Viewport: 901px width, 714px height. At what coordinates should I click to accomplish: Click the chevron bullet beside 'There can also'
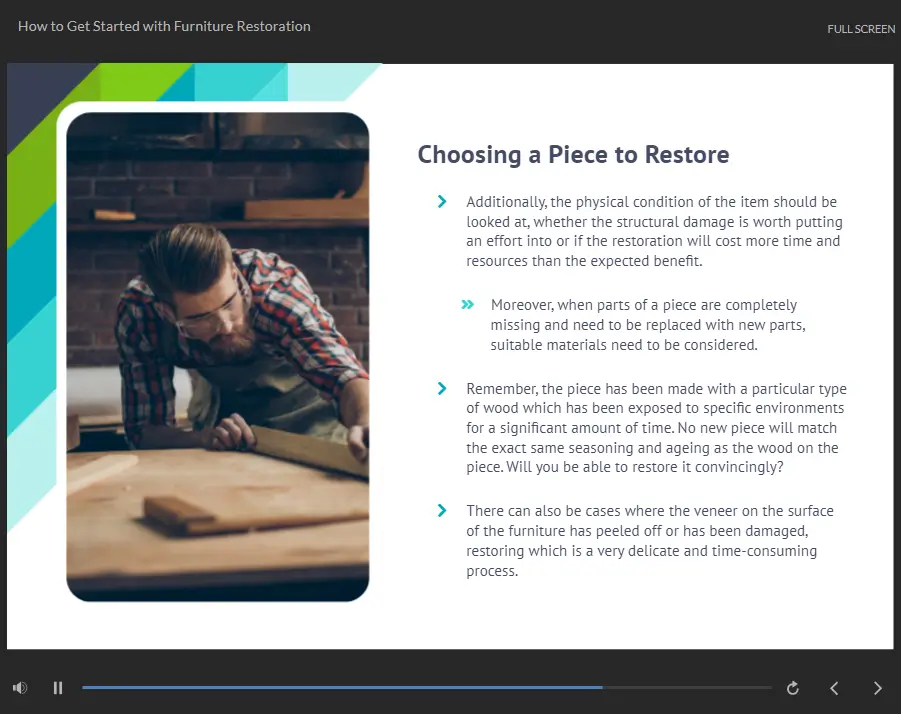pyautogui.click(x=442, y=510)
